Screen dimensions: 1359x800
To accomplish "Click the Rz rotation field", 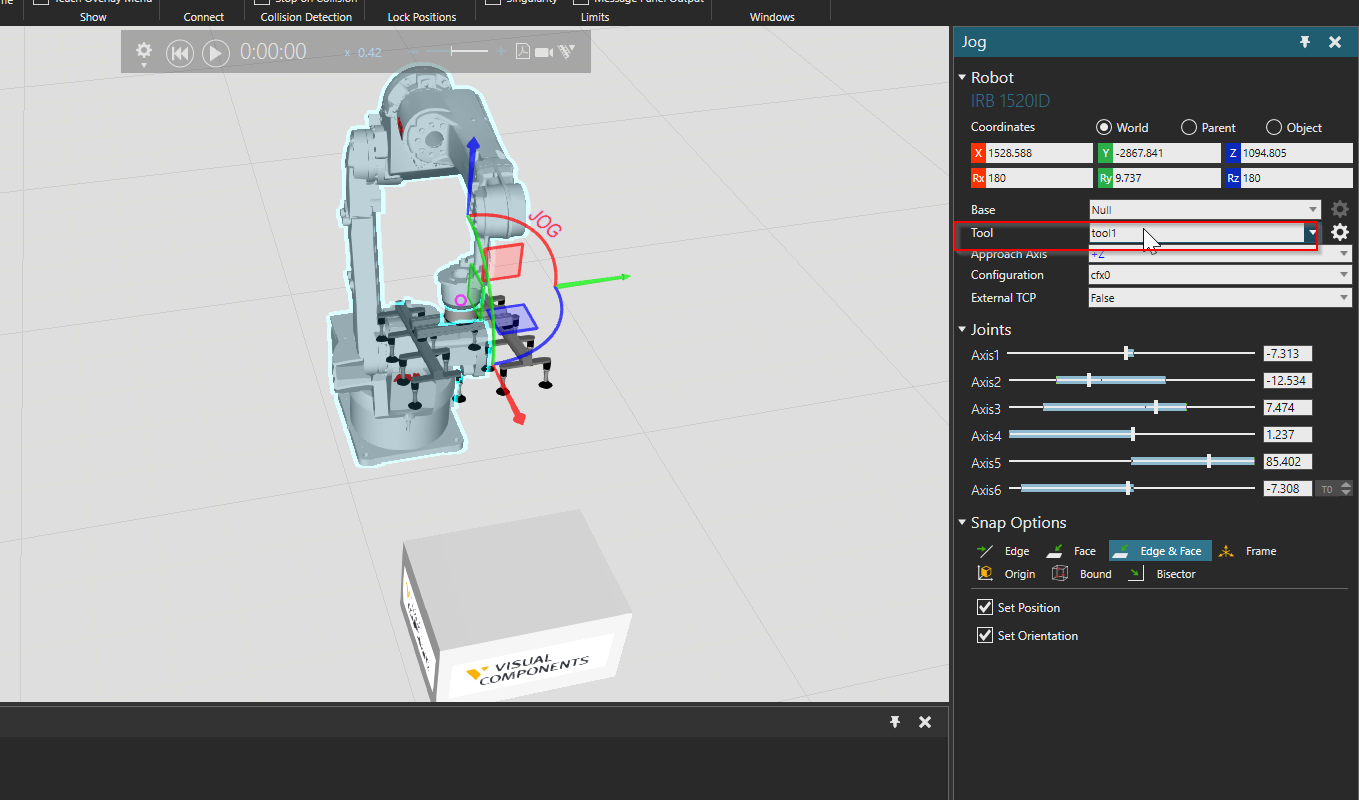I will [x=1296, y=178].
